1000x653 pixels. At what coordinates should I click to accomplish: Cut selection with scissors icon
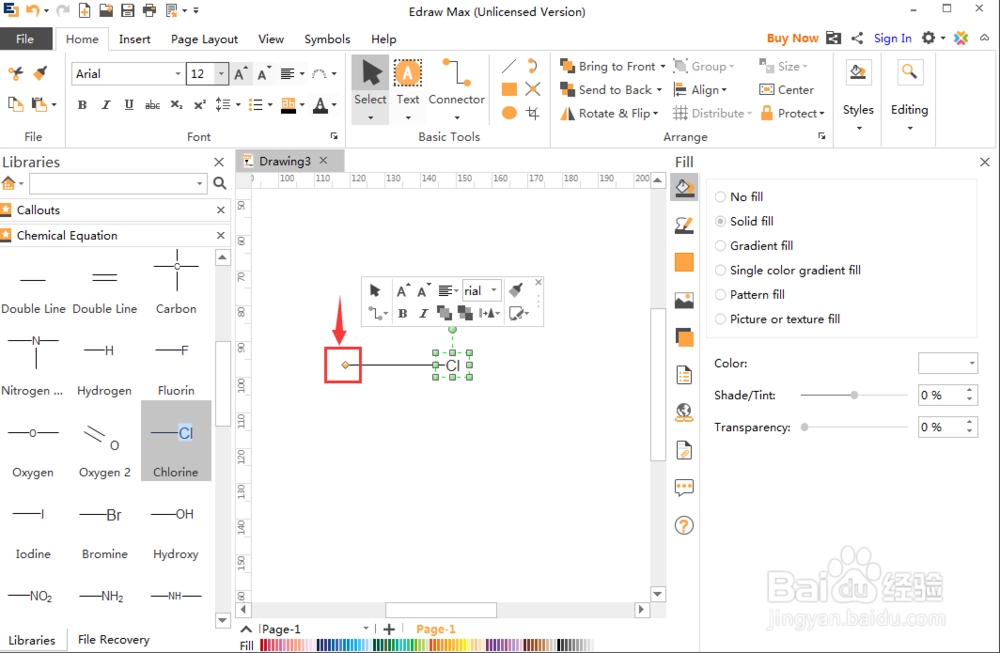(15, 73)
